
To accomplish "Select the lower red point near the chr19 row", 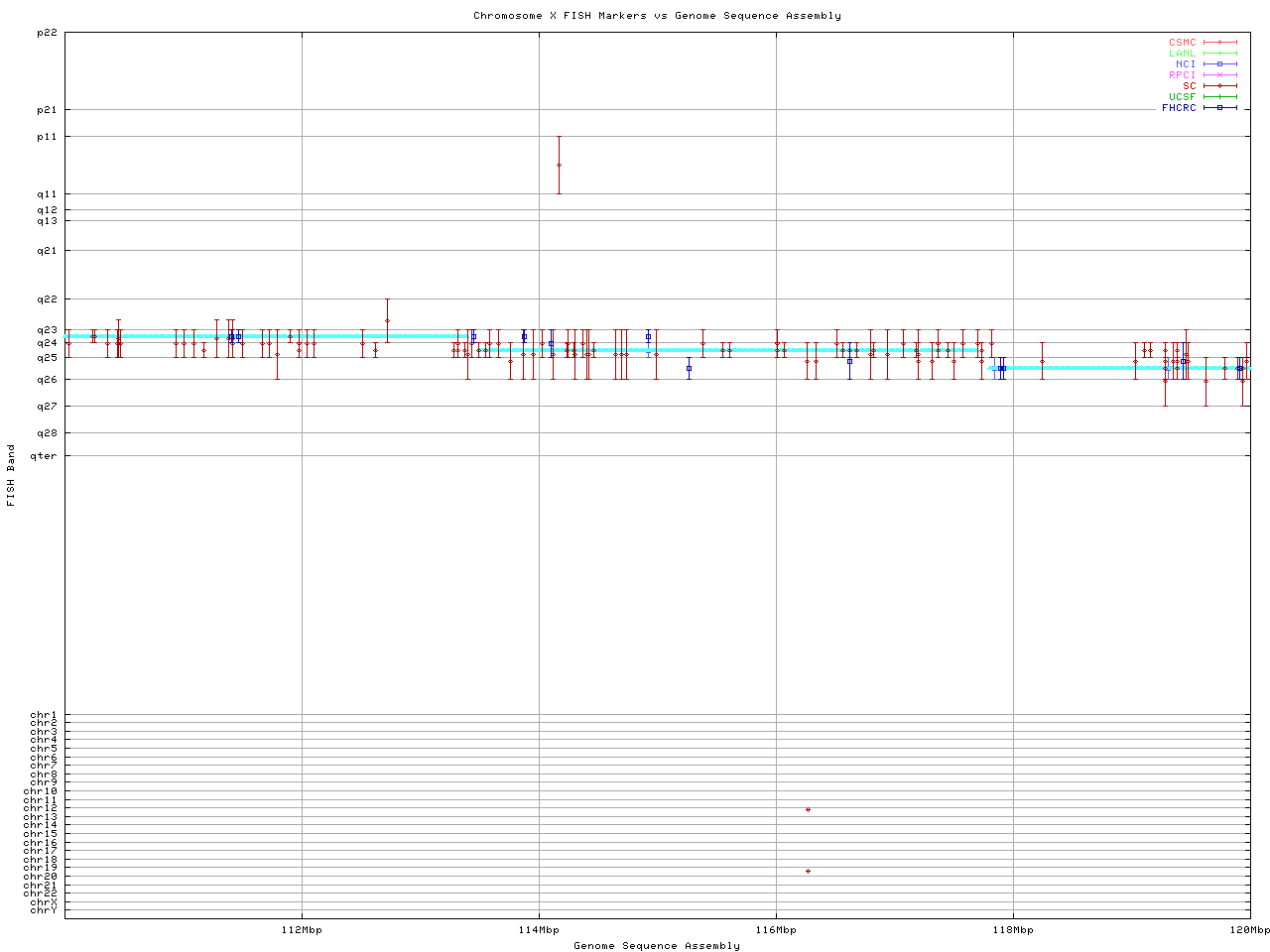I will tap(808, 872).
